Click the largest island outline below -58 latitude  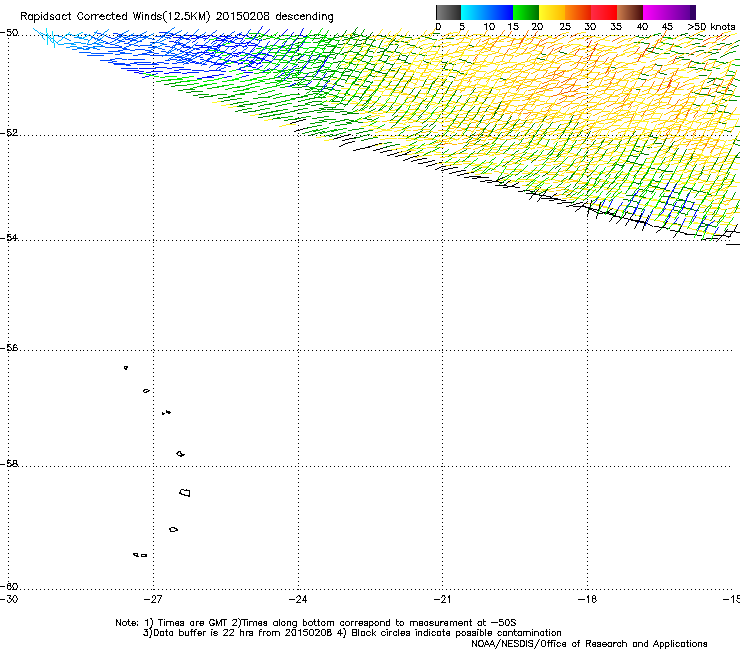[x=185, y=493]
